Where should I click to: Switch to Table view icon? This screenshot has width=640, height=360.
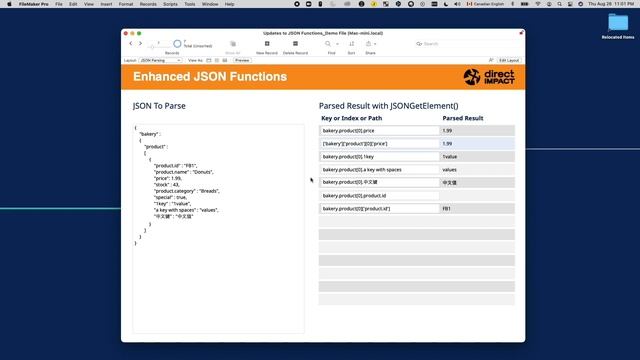[225, 60]
